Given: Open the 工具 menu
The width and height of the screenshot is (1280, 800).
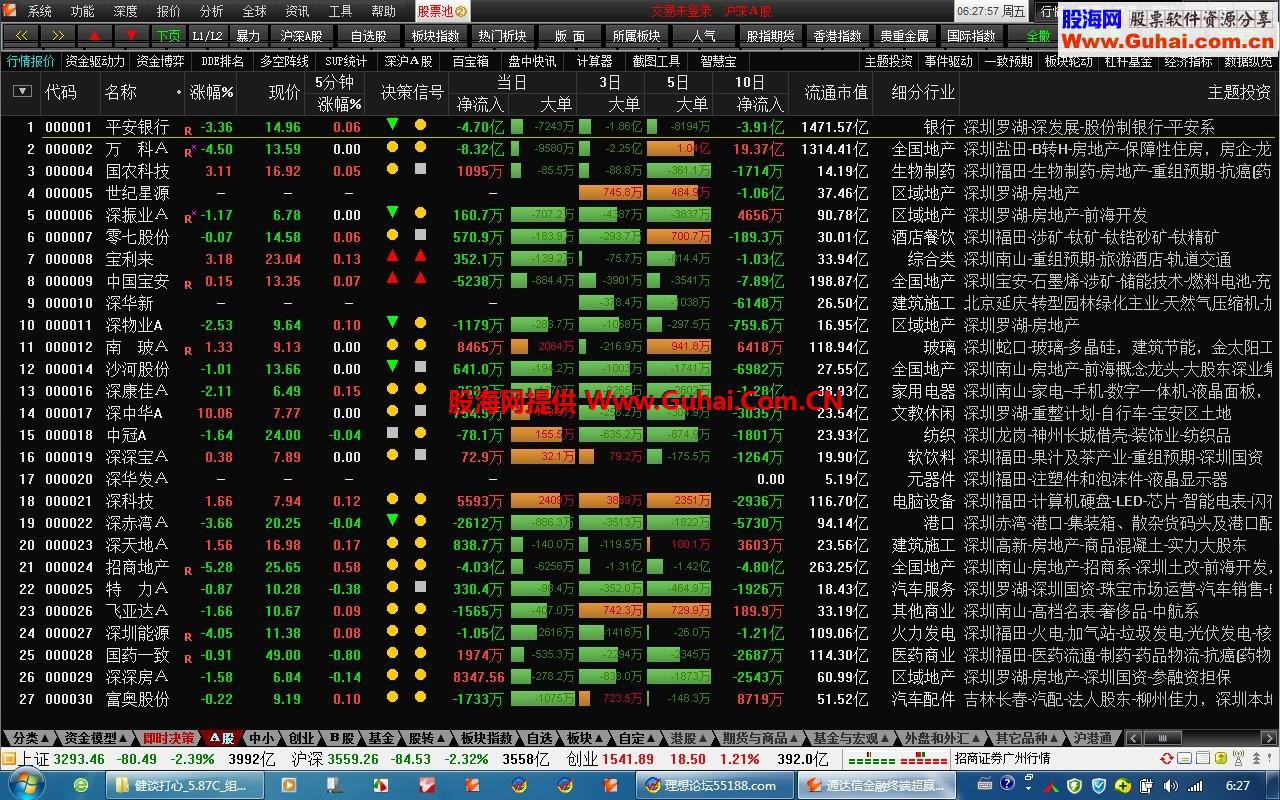Looking at the screenshot, I should click(x=340, y=11).
